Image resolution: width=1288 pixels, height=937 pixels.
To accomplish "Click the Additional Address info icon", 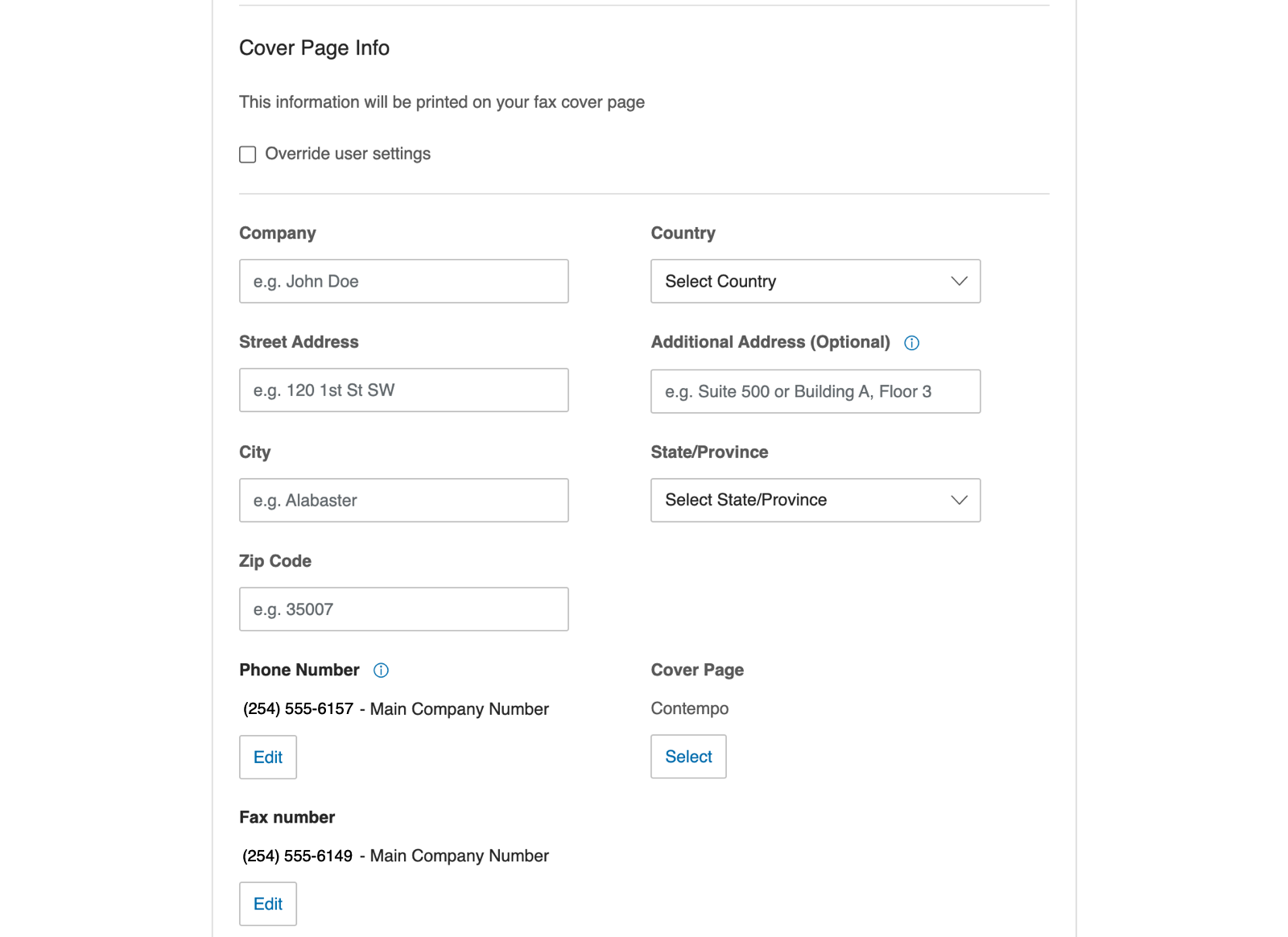I will pos(911,343).
